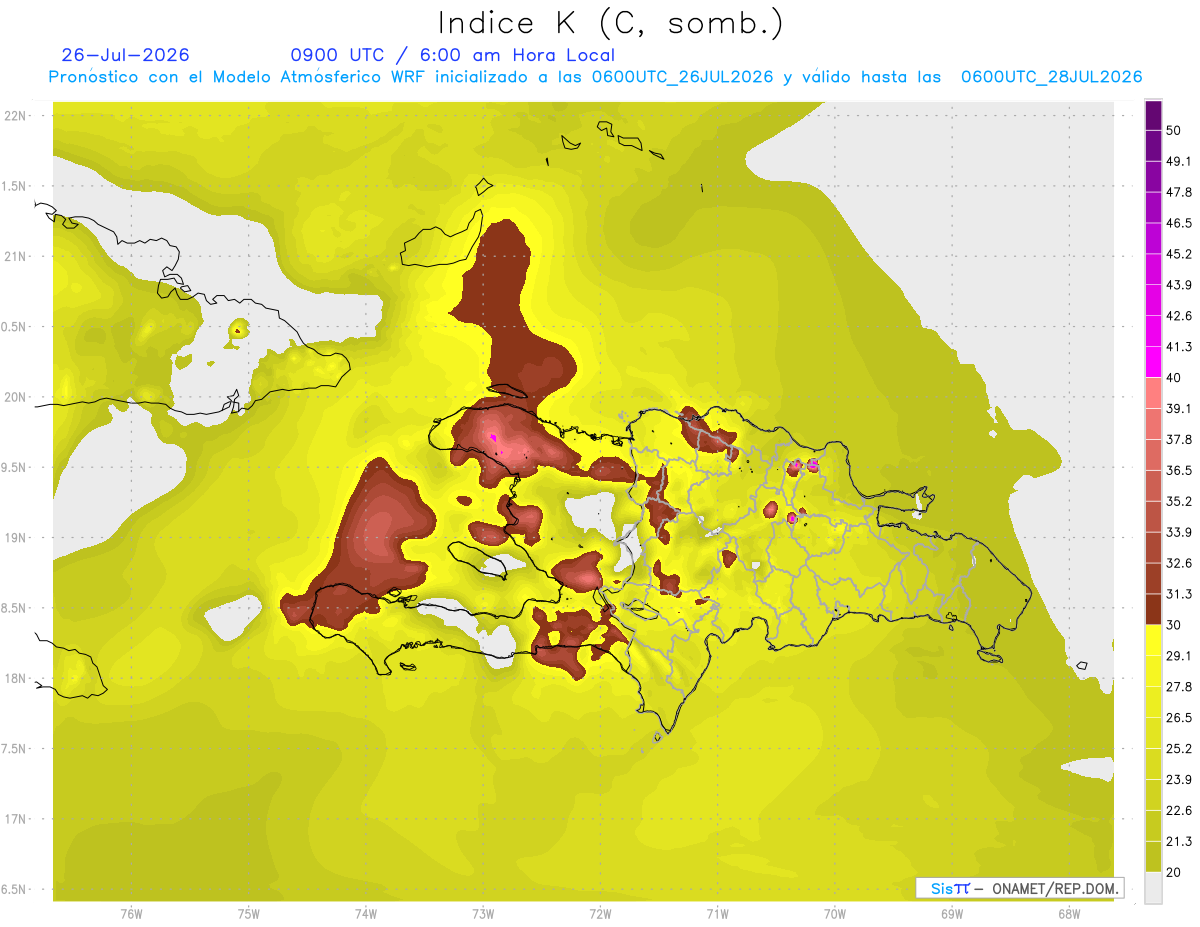This screenshot has height=927, width=1200.
Task: Click the "42.6" color scale value
Action: point(1180,316)
